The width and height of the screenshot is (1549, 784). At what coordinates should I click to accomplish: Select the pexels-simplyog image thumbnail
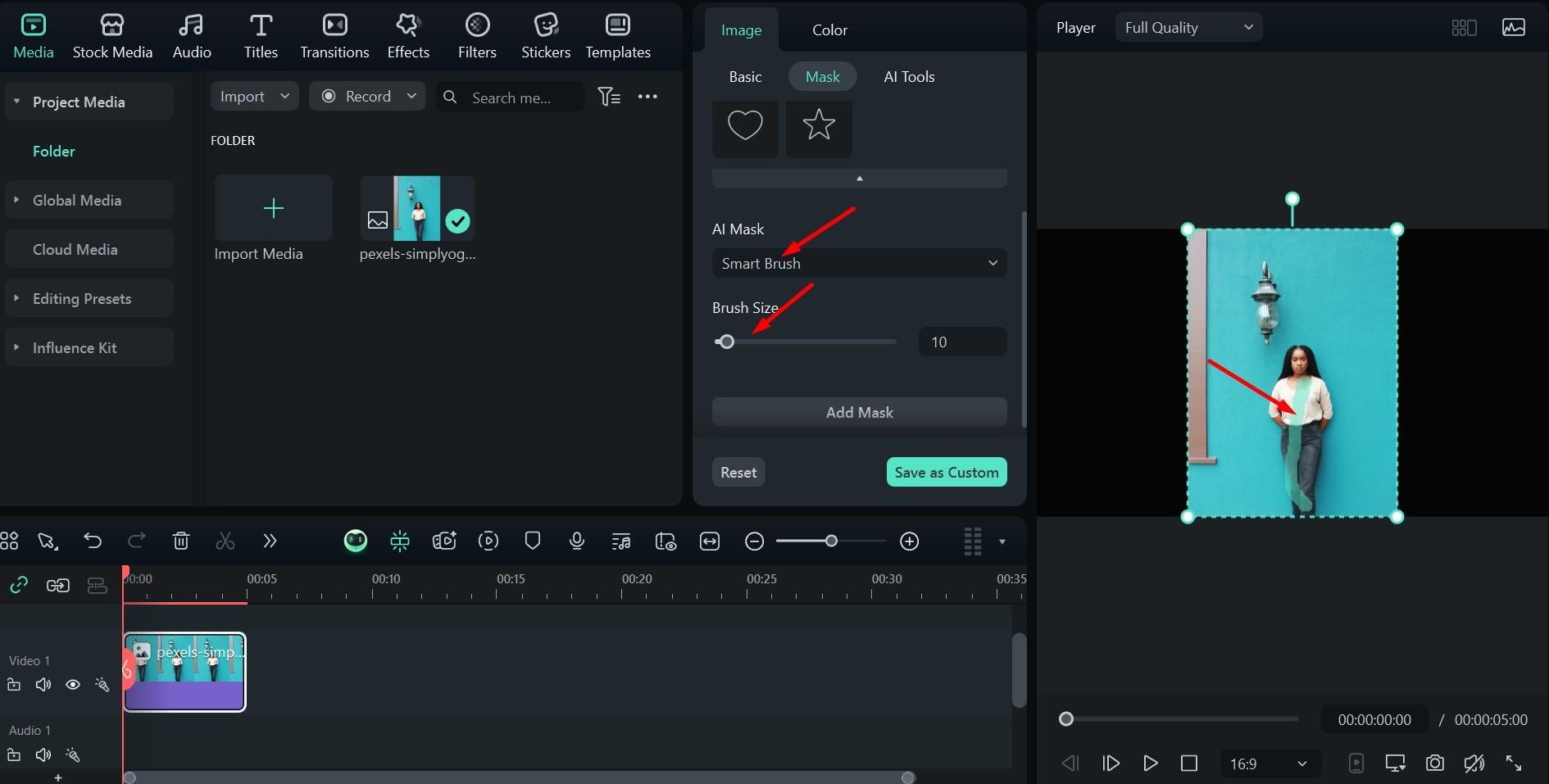pyautogui.click(x=417, y=208)
